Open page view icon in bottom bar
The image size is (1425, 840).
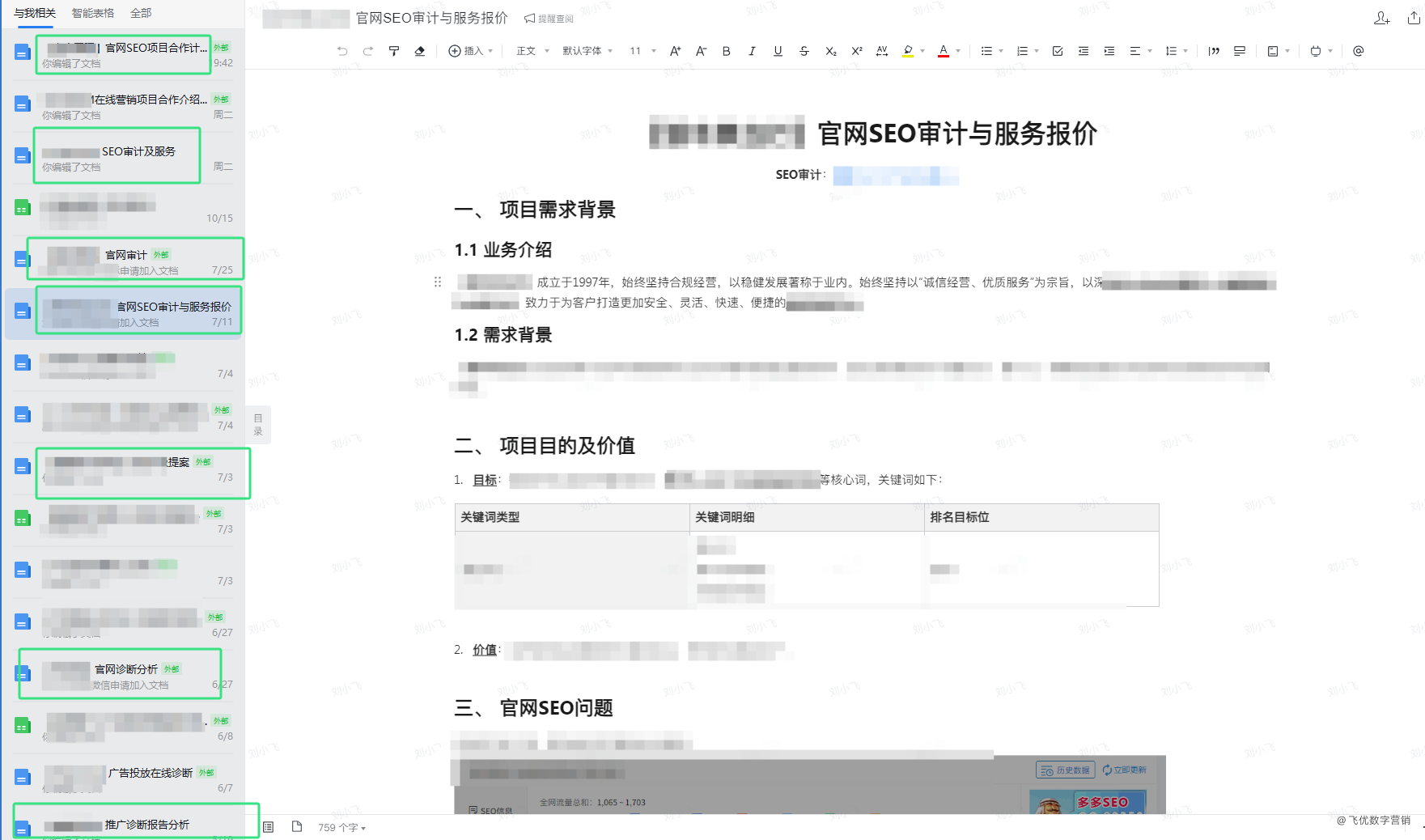pyautogui.click(x=297, y=827)
